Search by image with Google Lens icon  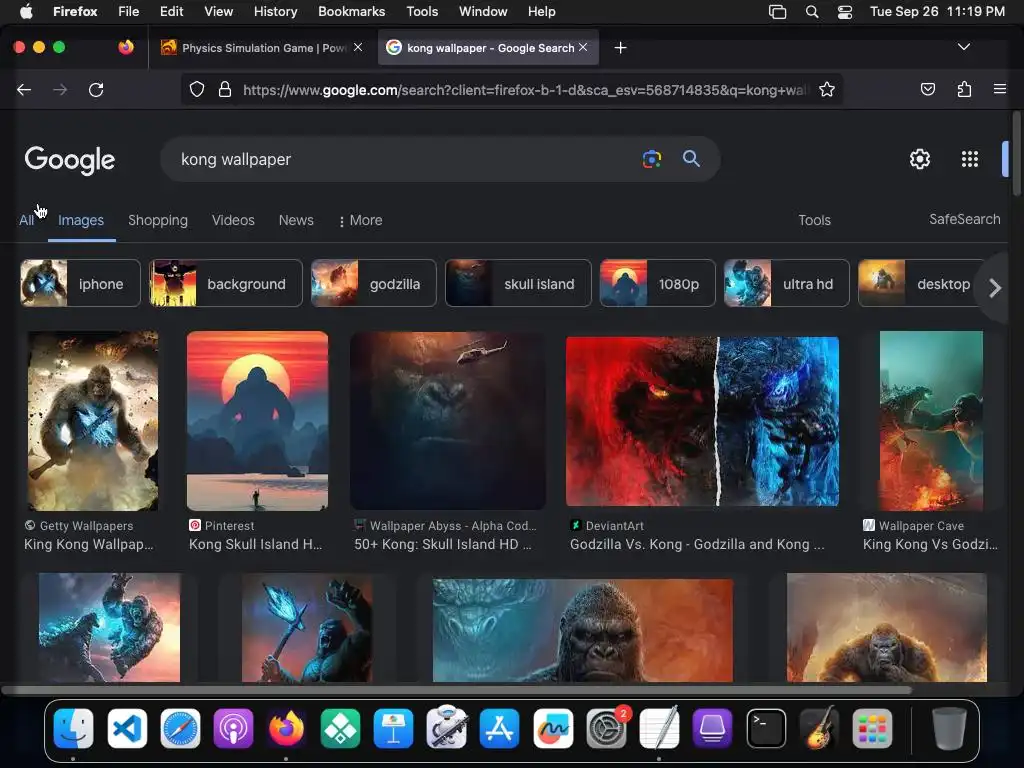click(x=652, y=159)
